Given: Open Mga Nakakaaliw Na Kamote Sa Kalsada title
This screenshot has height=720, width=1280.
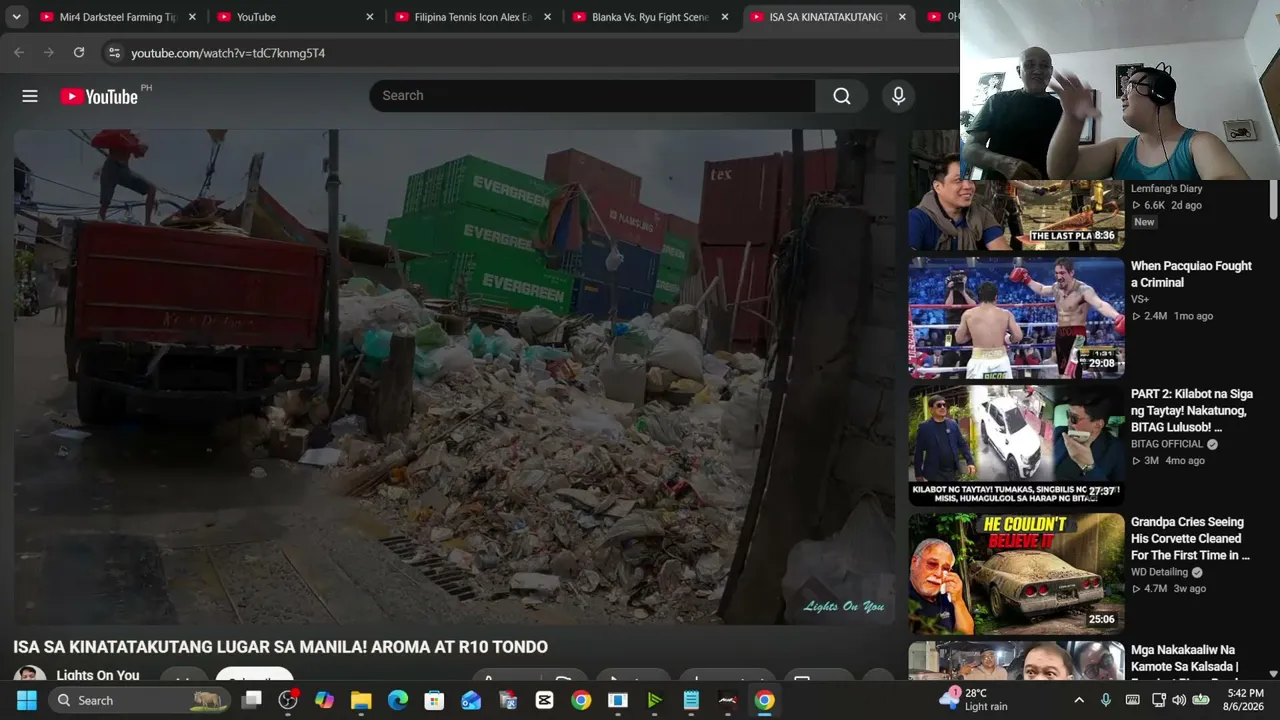Looking at the screenshot, I should click(x=1185, y=661).
